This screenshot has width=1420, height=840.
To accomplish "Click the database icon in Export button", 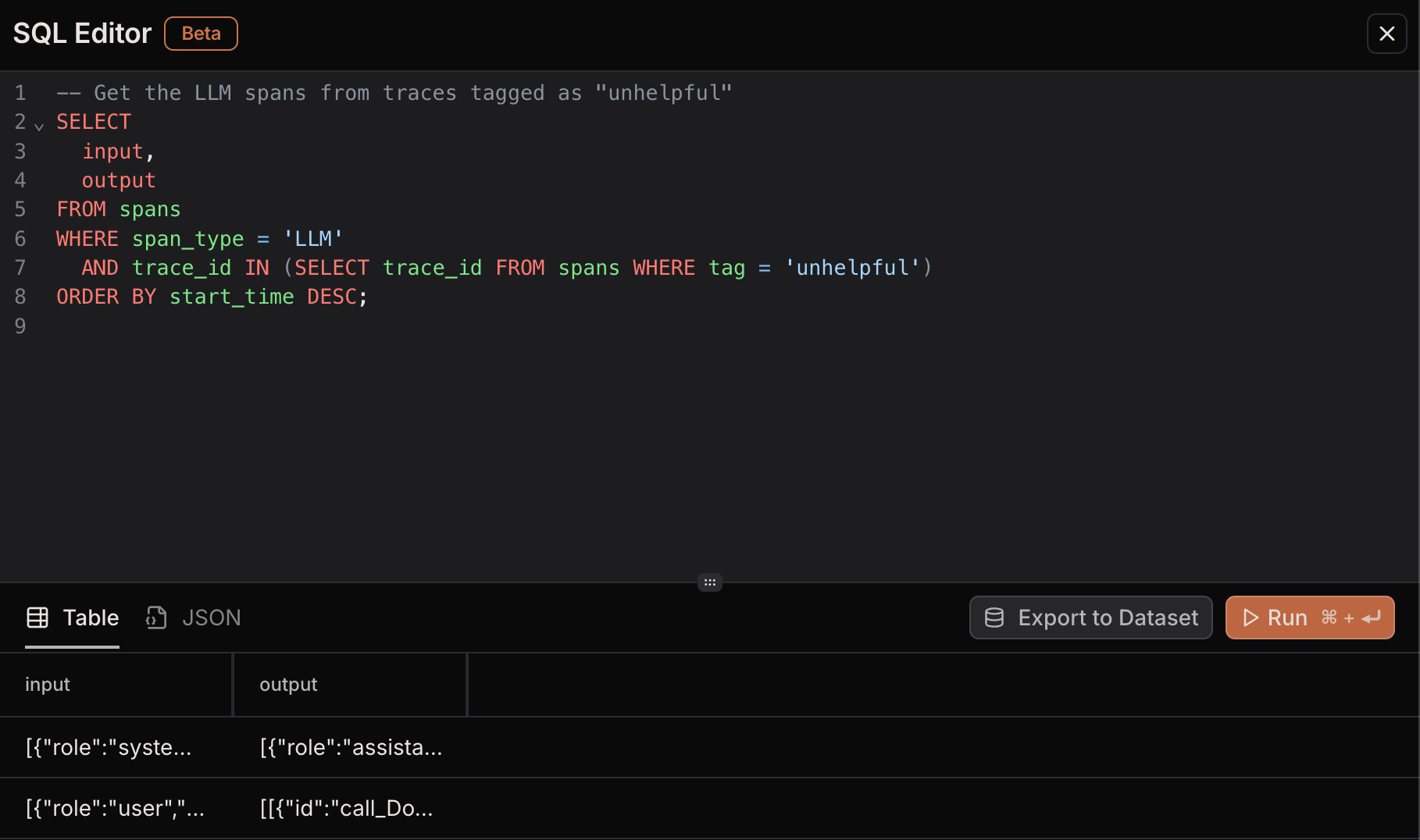I will pos(994,618).
